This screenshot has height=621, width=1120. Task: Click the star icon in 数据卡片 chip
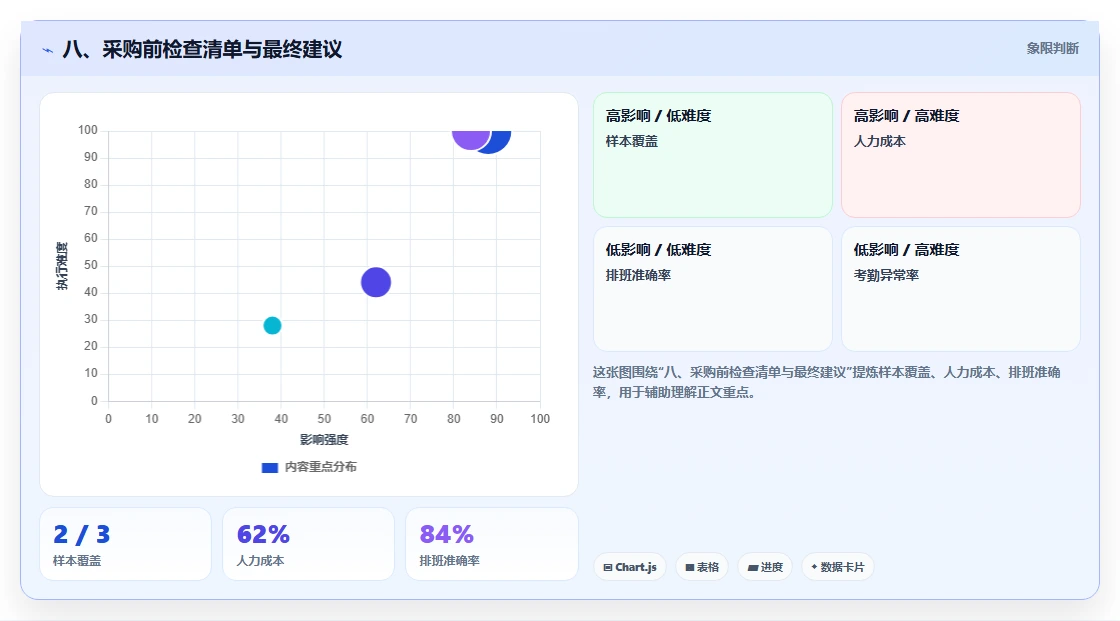pyautogui.click(x=814, y=567)
